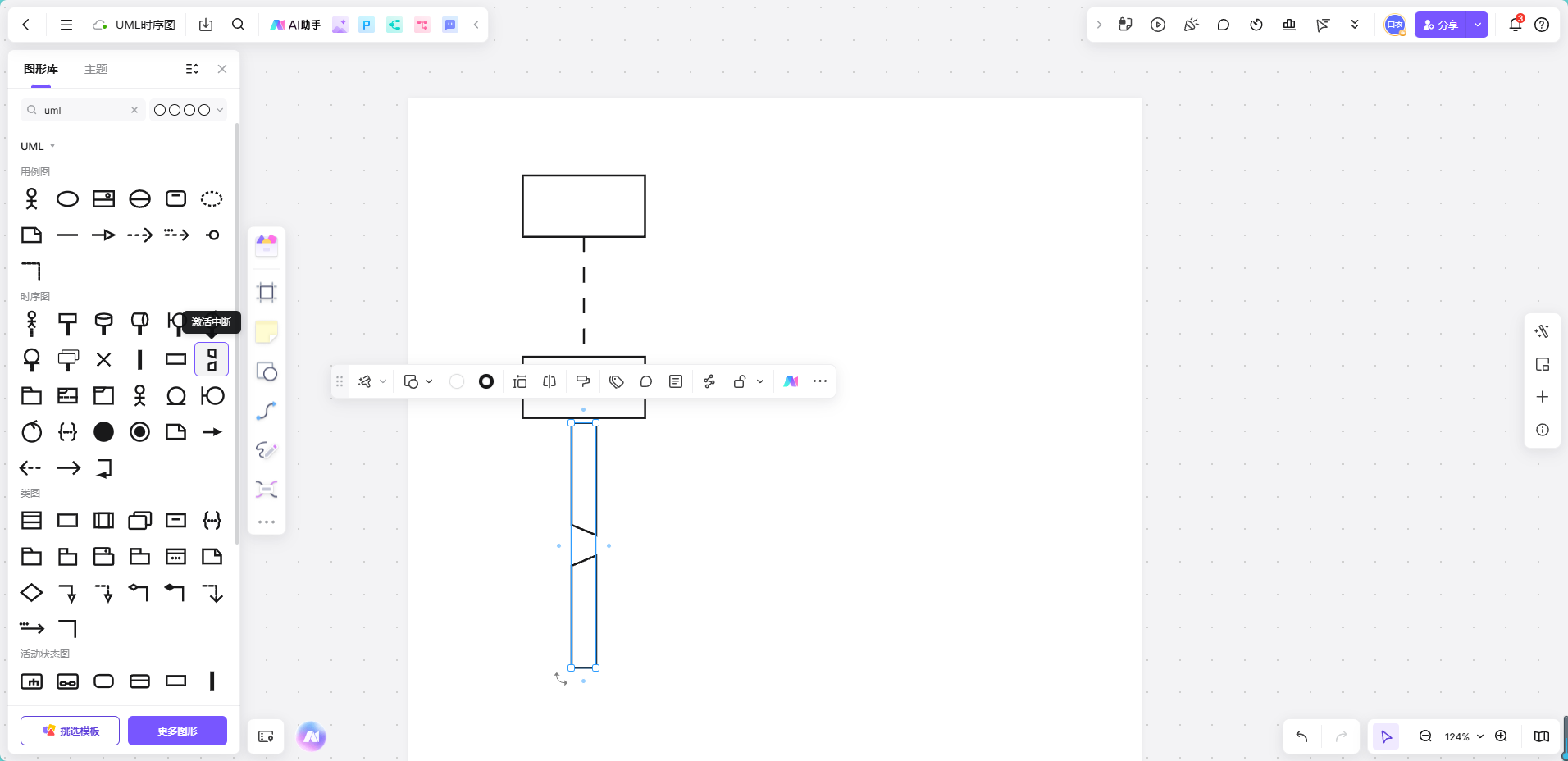Start presentation play button
This screenshot has width=1568, height=761.
click(x=1158, y=25)
